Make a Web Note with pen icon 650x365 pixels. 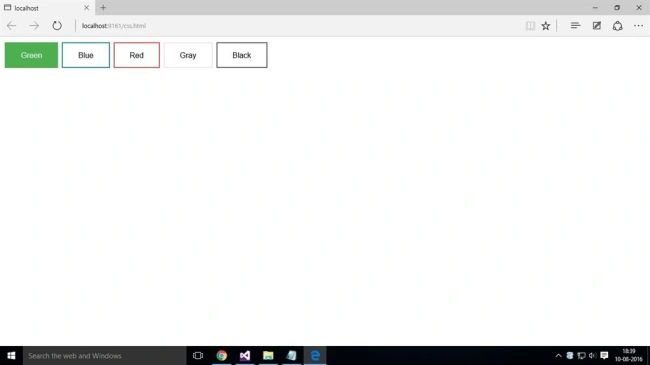(597, 26)
